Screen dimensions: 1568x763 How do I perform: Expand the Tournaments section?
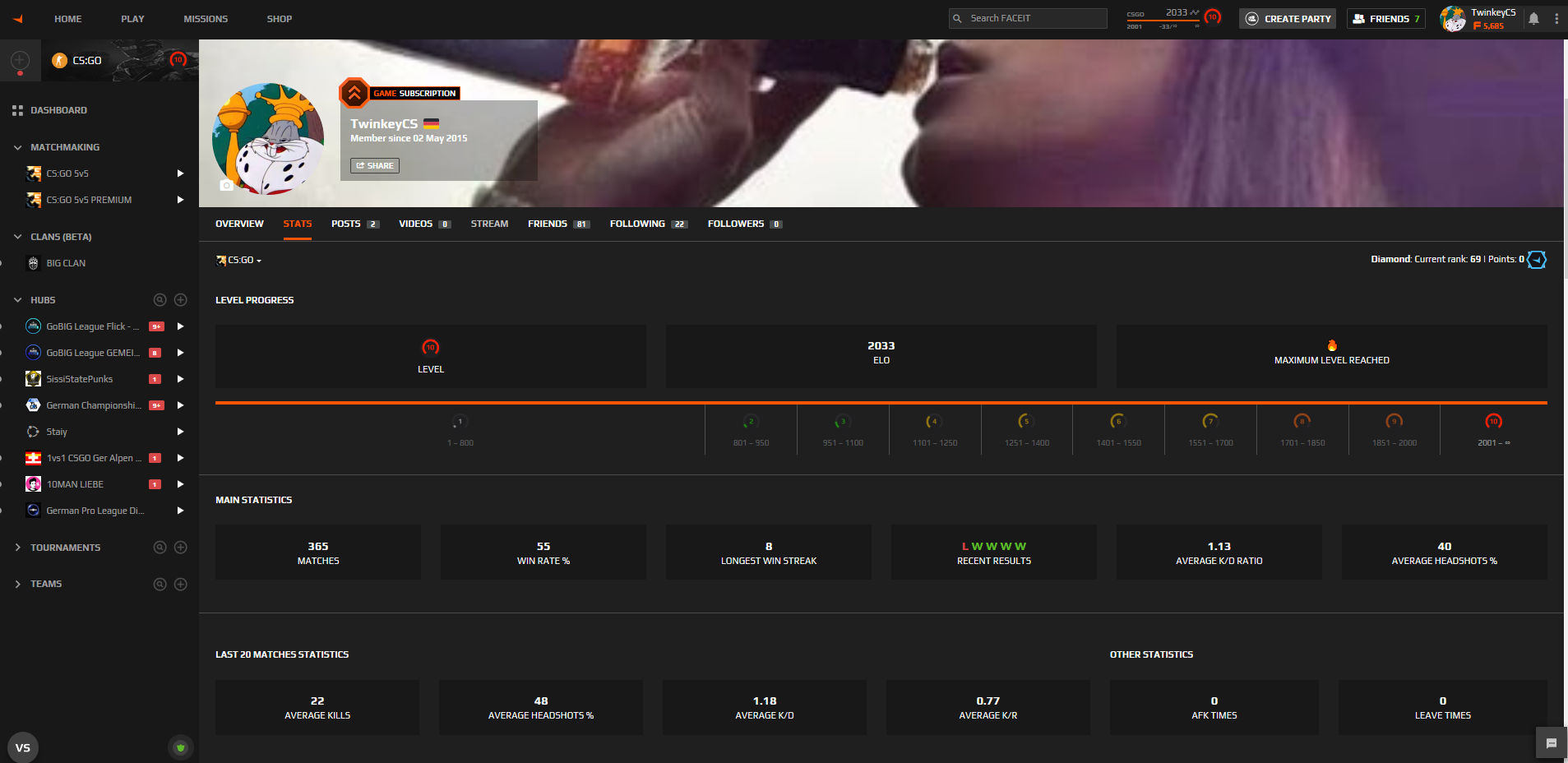click(17, 548)
